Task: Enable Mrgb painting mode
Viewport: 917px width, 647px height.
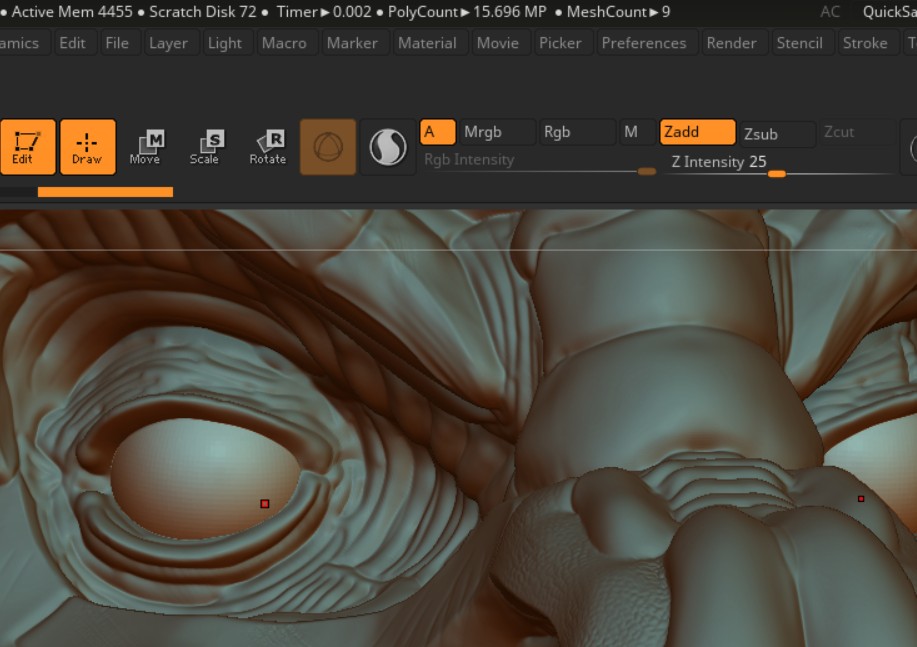Action: point(497,132)
